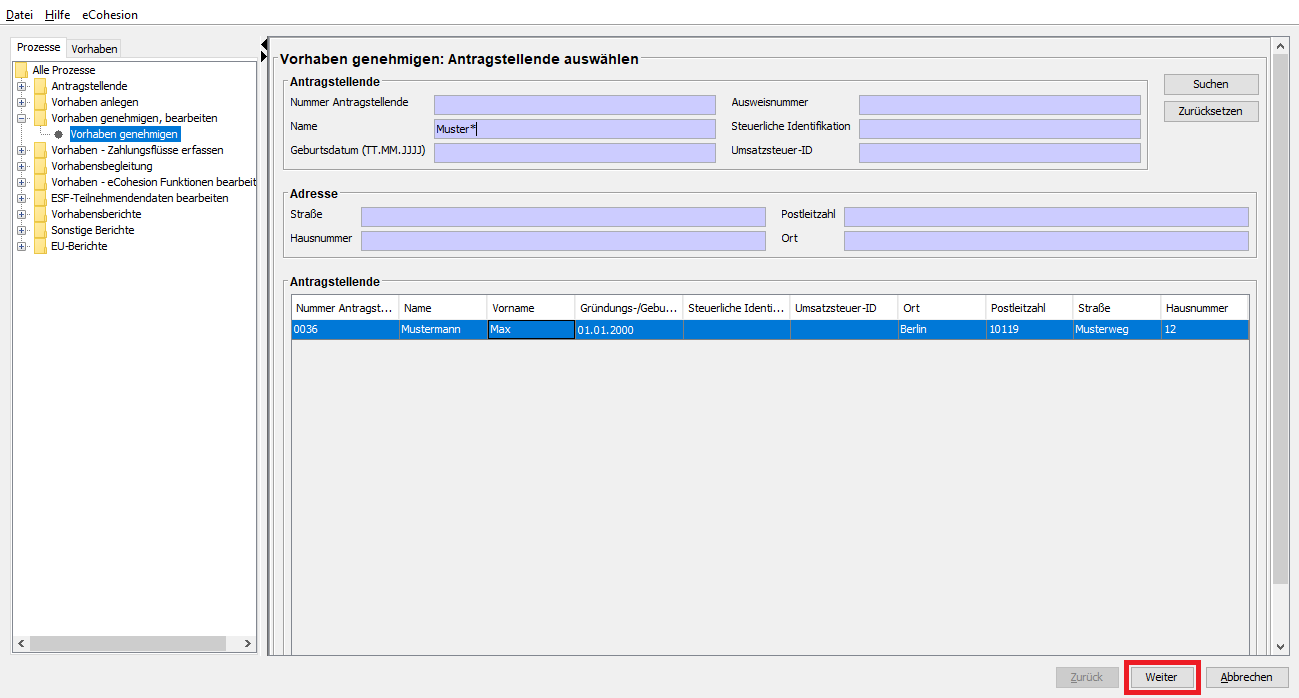Screen dimensions: 1299x698
Task: Sort by Straße table column header
Action: [1117, 308]
